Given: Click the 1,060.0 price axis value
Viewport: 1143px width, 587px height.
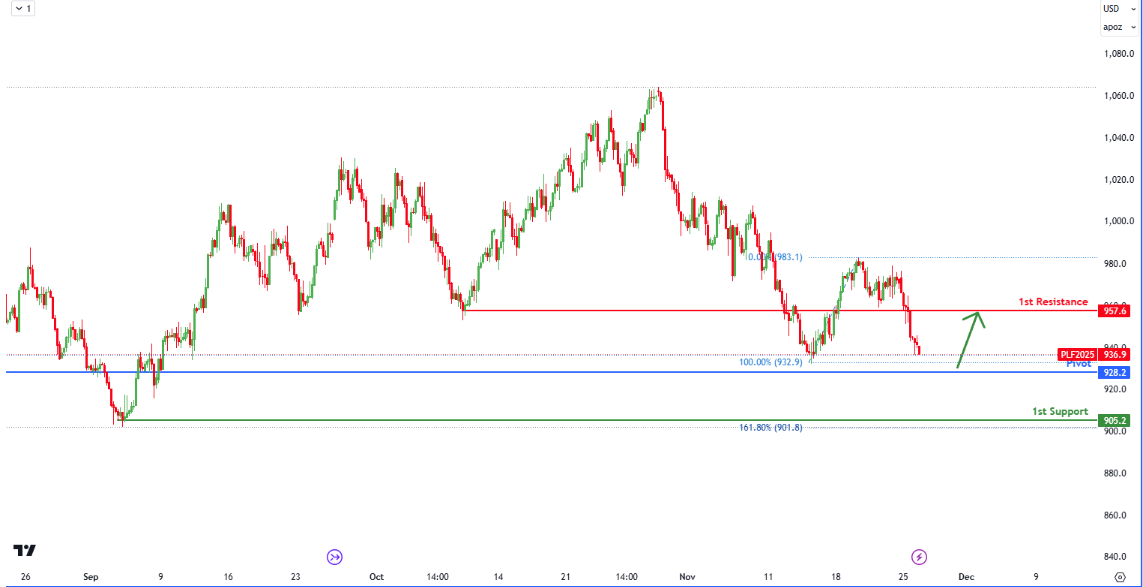Looking at the screenshot, I should pos(1118,96).
